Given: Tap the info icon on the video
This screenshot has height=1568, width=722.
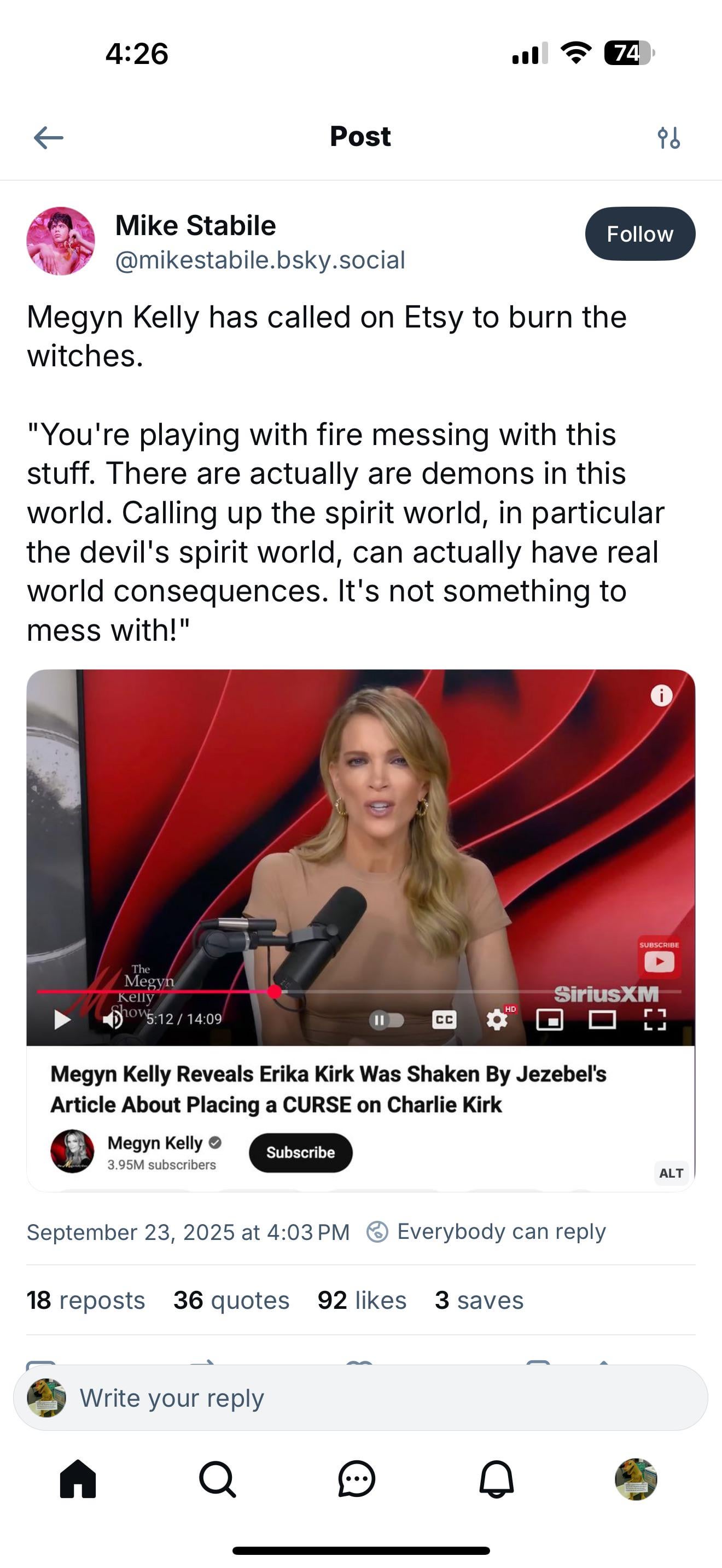Looking at the screenshot, I should coord(661,694).
